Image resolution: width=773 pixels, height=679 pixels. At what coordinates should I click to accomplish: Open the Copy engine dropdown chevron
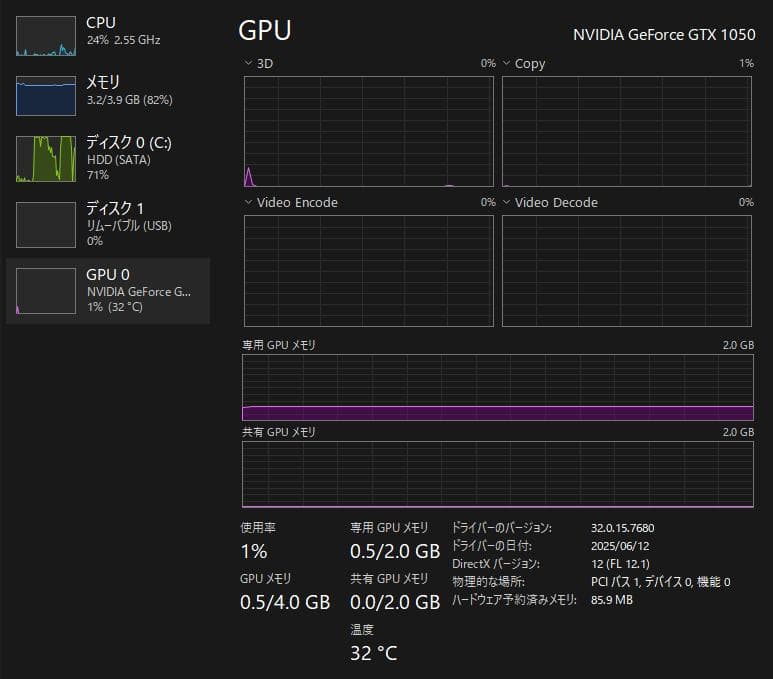click(506, 64)
